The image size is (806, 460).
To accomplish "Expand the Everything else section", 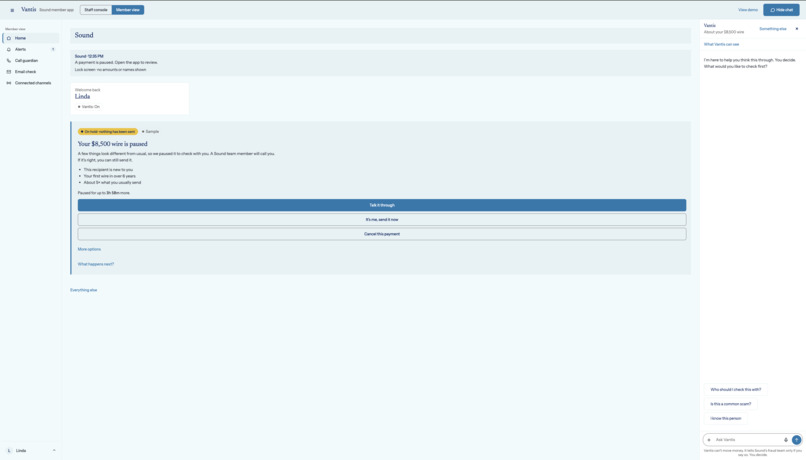I will [x=83, y=290].
